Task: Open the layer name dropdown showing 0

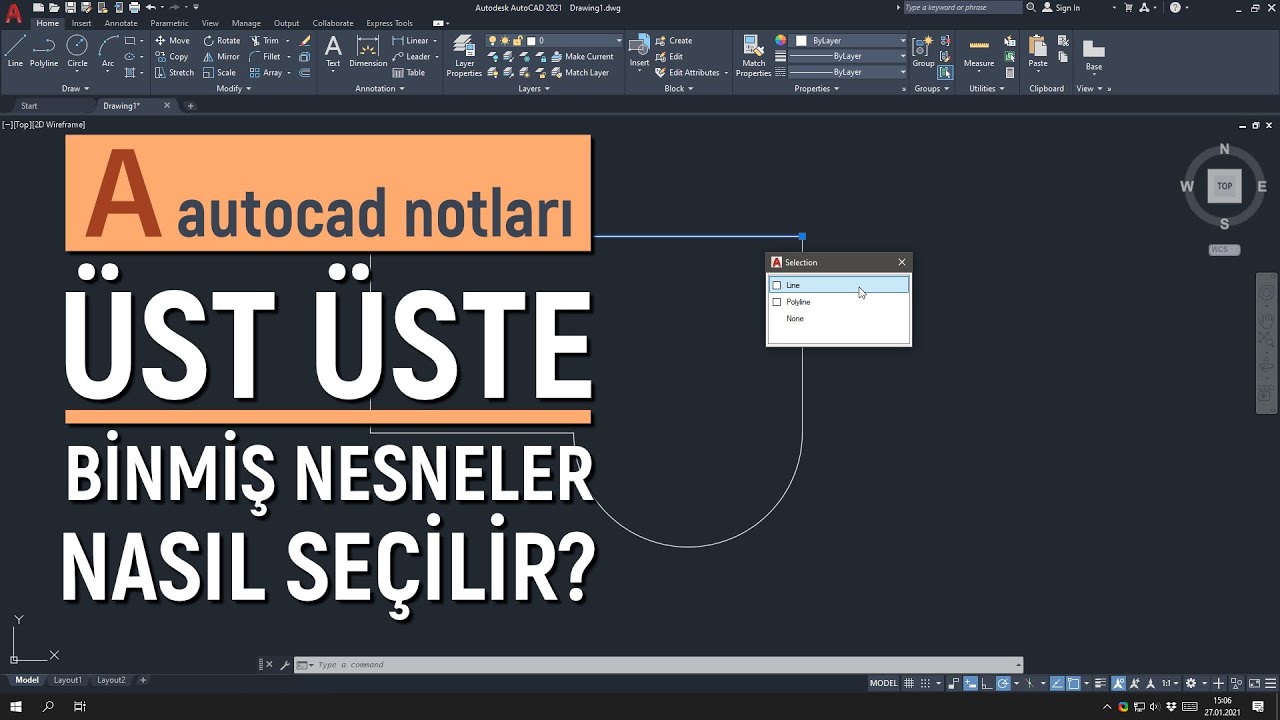Action: click(x=555, y=41)
